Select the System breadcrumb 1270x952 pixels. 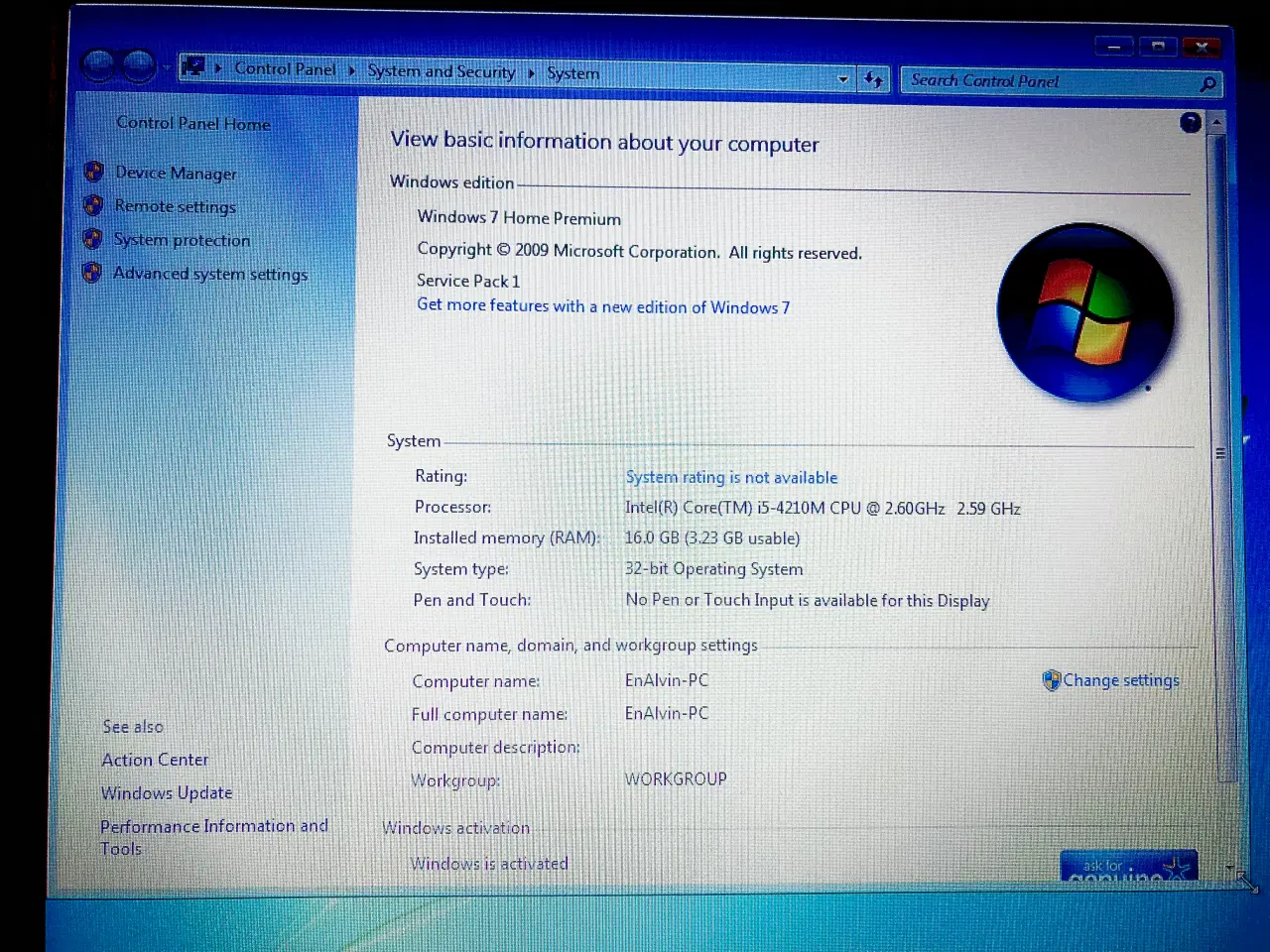pyautogui.click(x=573, y=73)
